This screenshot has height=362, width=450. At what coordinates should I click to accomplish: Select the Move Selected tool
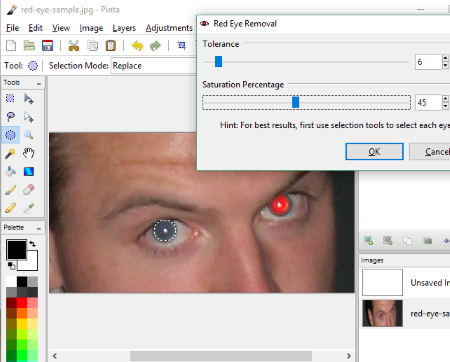29,98
